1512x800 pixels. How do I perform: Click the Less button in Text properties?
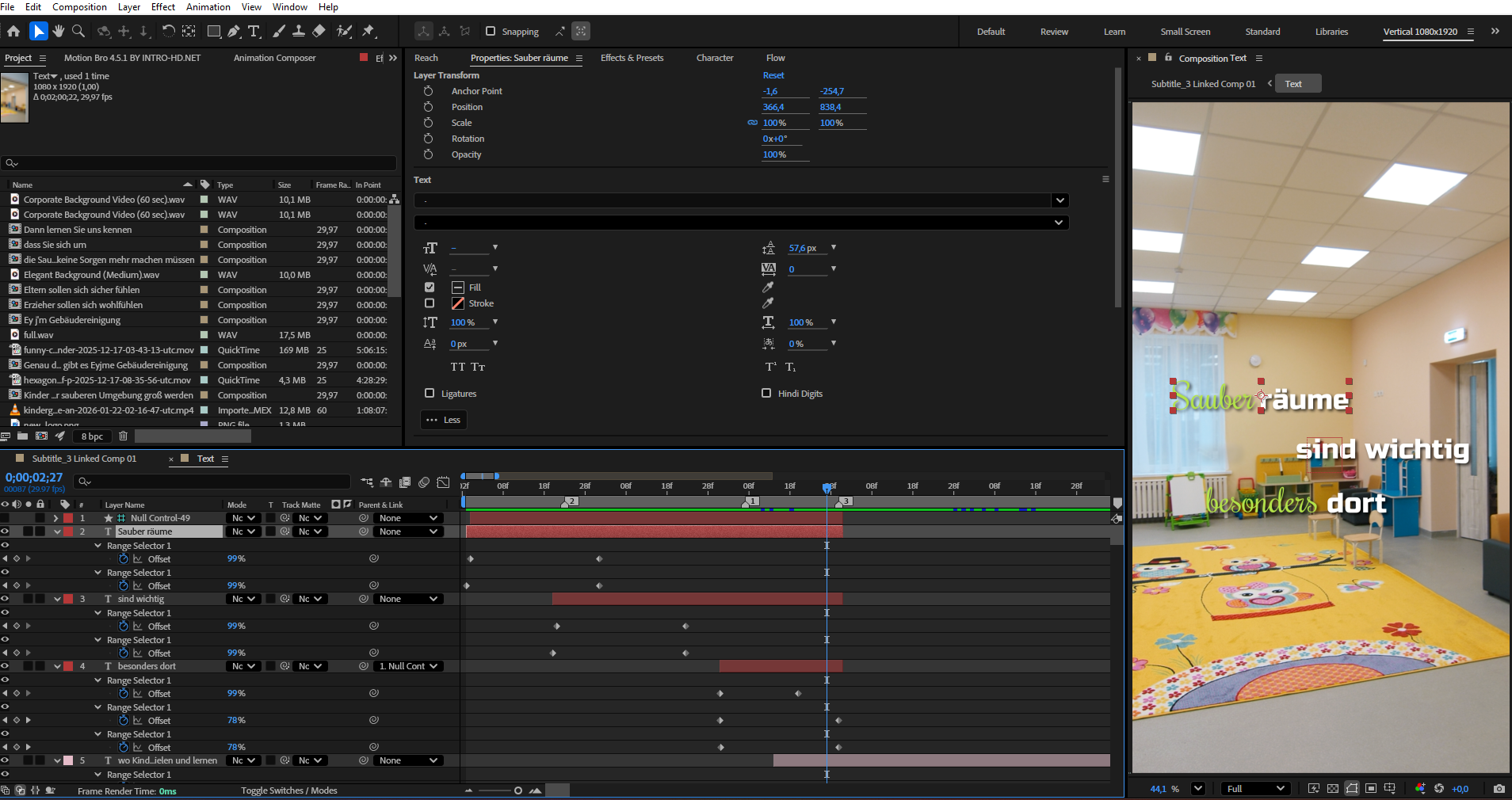[x=443, y=420]
